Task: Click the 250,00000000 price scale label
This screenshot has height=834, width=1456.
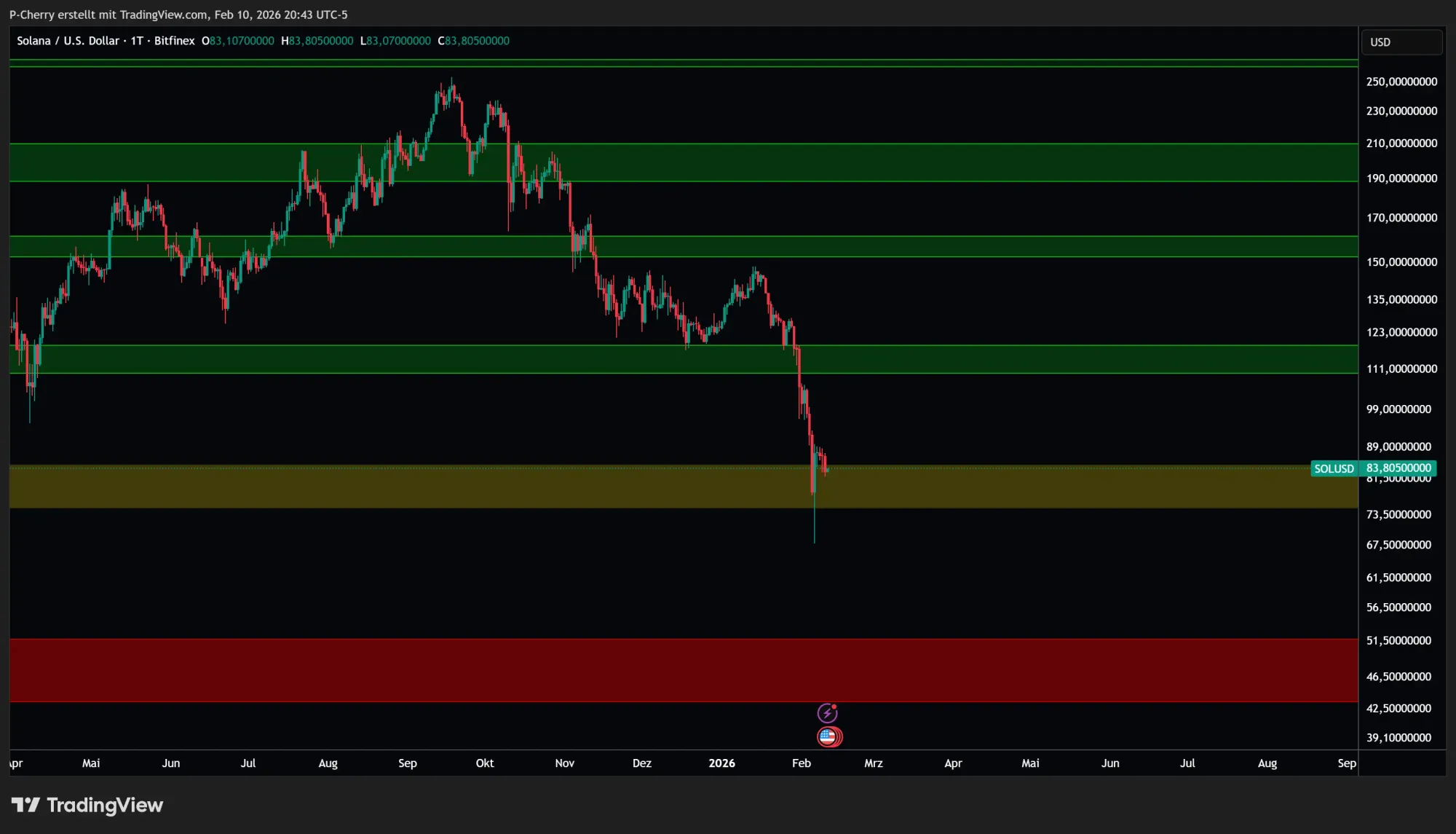Action: pyautogui.click(x=1401, y=82)
